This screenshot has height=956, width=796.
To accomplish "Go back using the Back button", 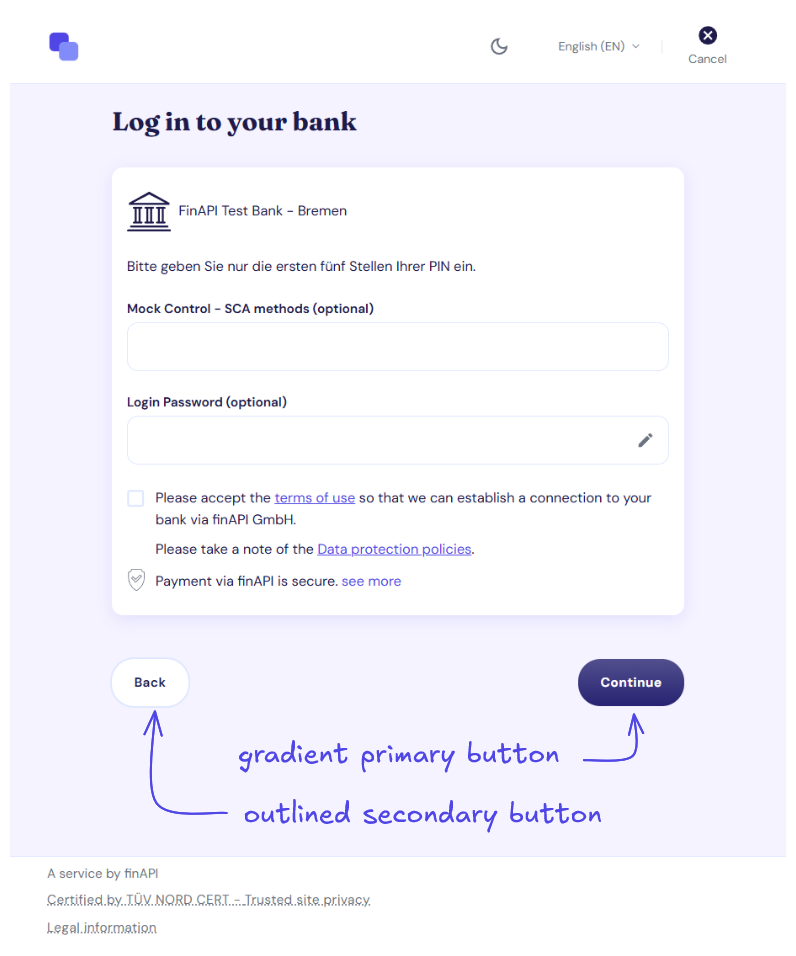I will [150, 682].
